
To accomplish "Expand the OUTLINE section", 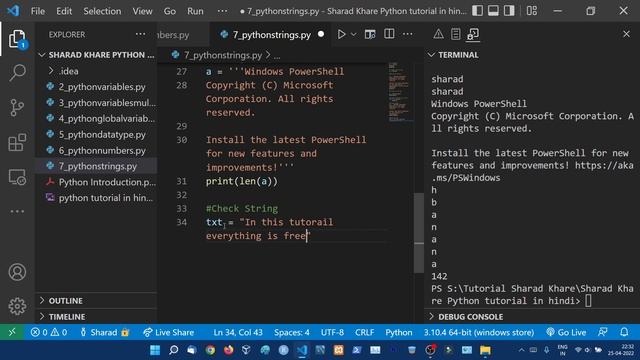I will click(96, 300).
